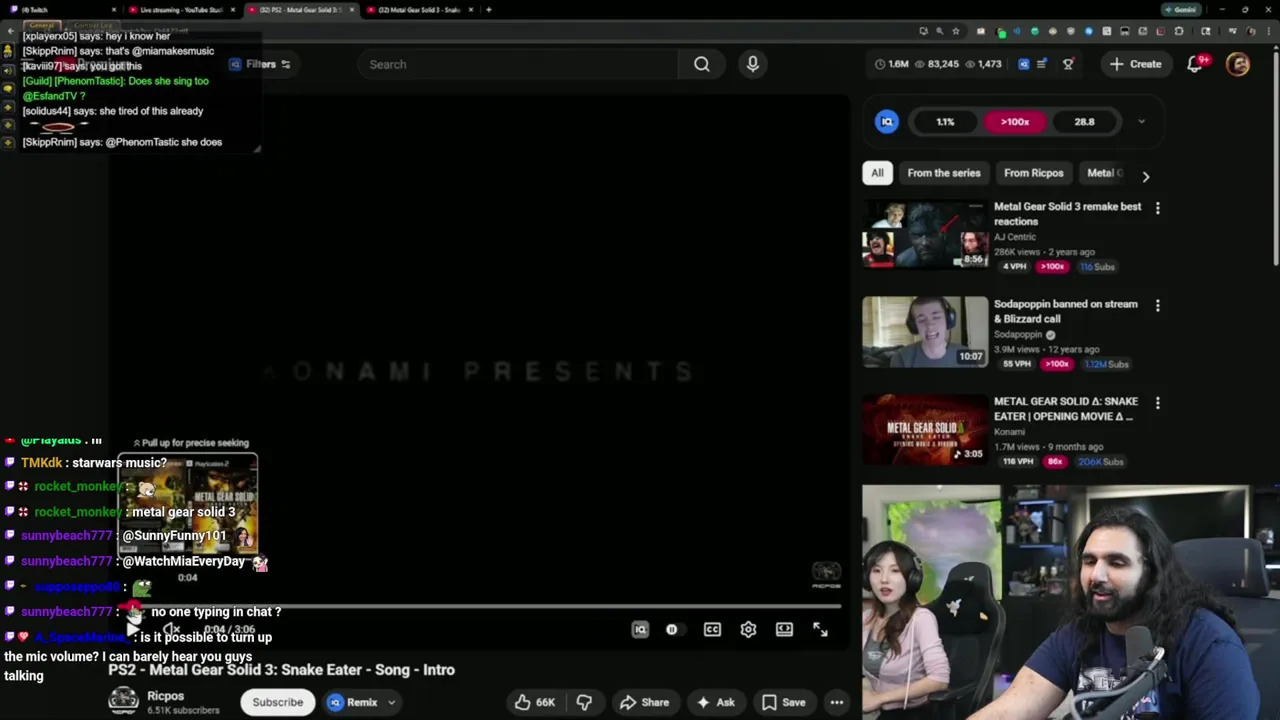Open Sodapoppin banned on stream thumbnail
The width and height of the screenshot is (1280, 720).
(925, 332)
